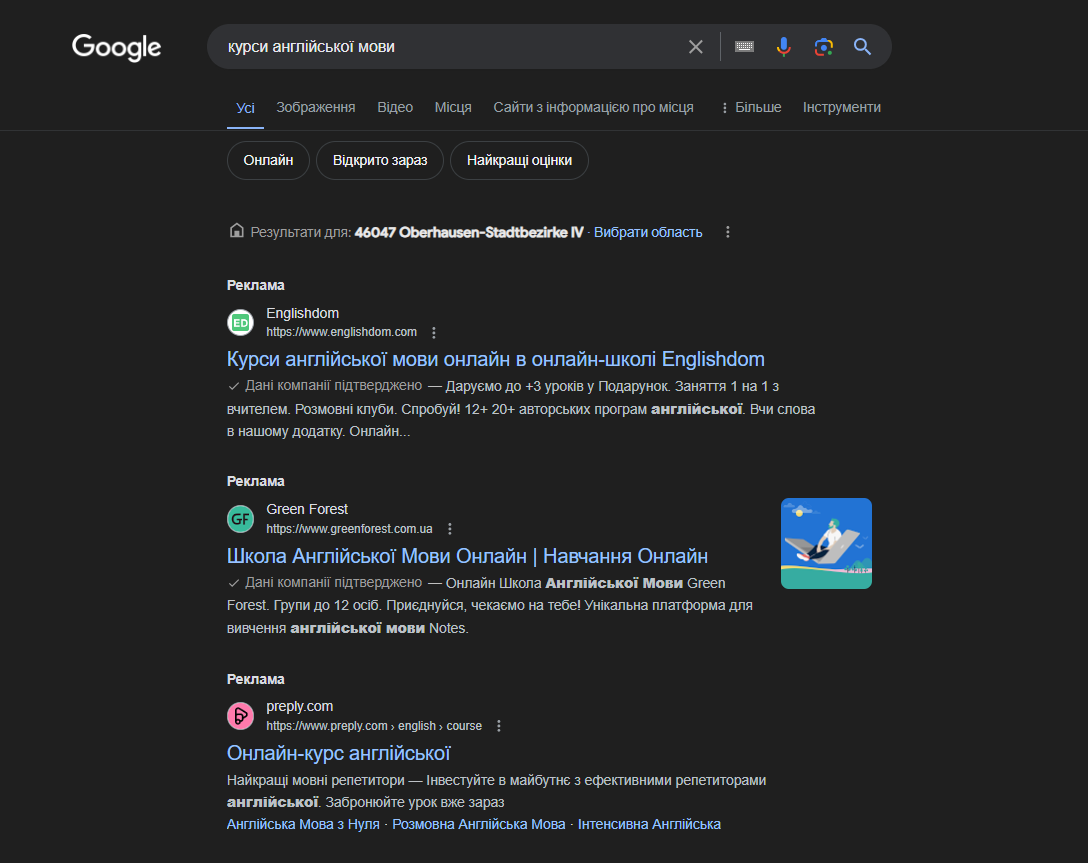Open Школа Англійської Мови Онлайн link
The width and height of the screenshot is (1088, 863).
point(467,556)
